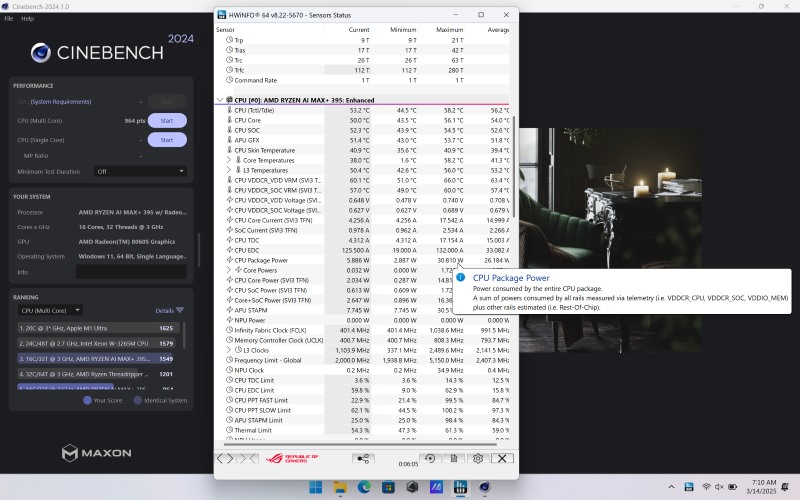Close sensors with bottom X button
Screen dimensions: 800x500
click(502, 458)
